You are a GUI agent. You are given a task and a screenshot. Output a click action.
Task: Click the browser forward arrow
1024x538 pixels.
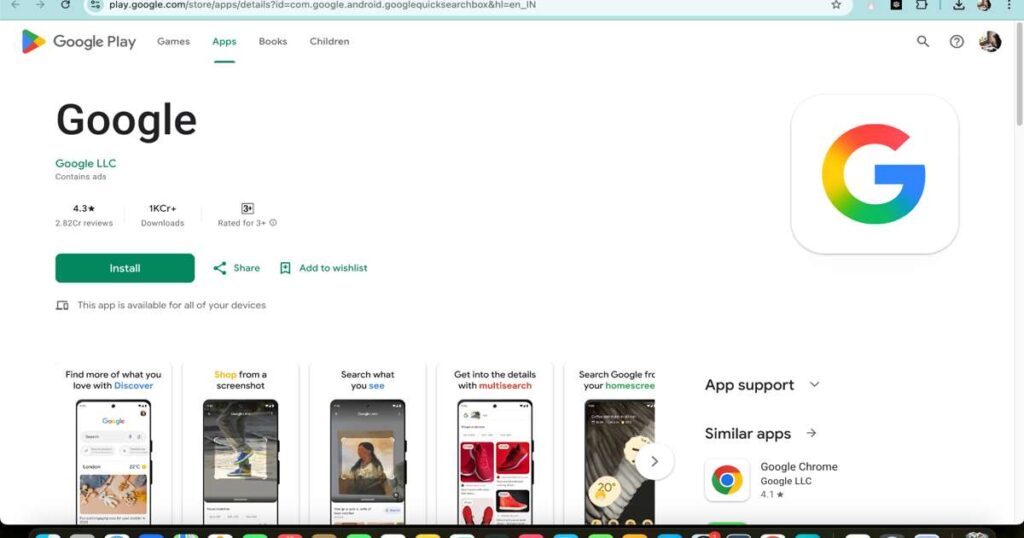point(40,5)
